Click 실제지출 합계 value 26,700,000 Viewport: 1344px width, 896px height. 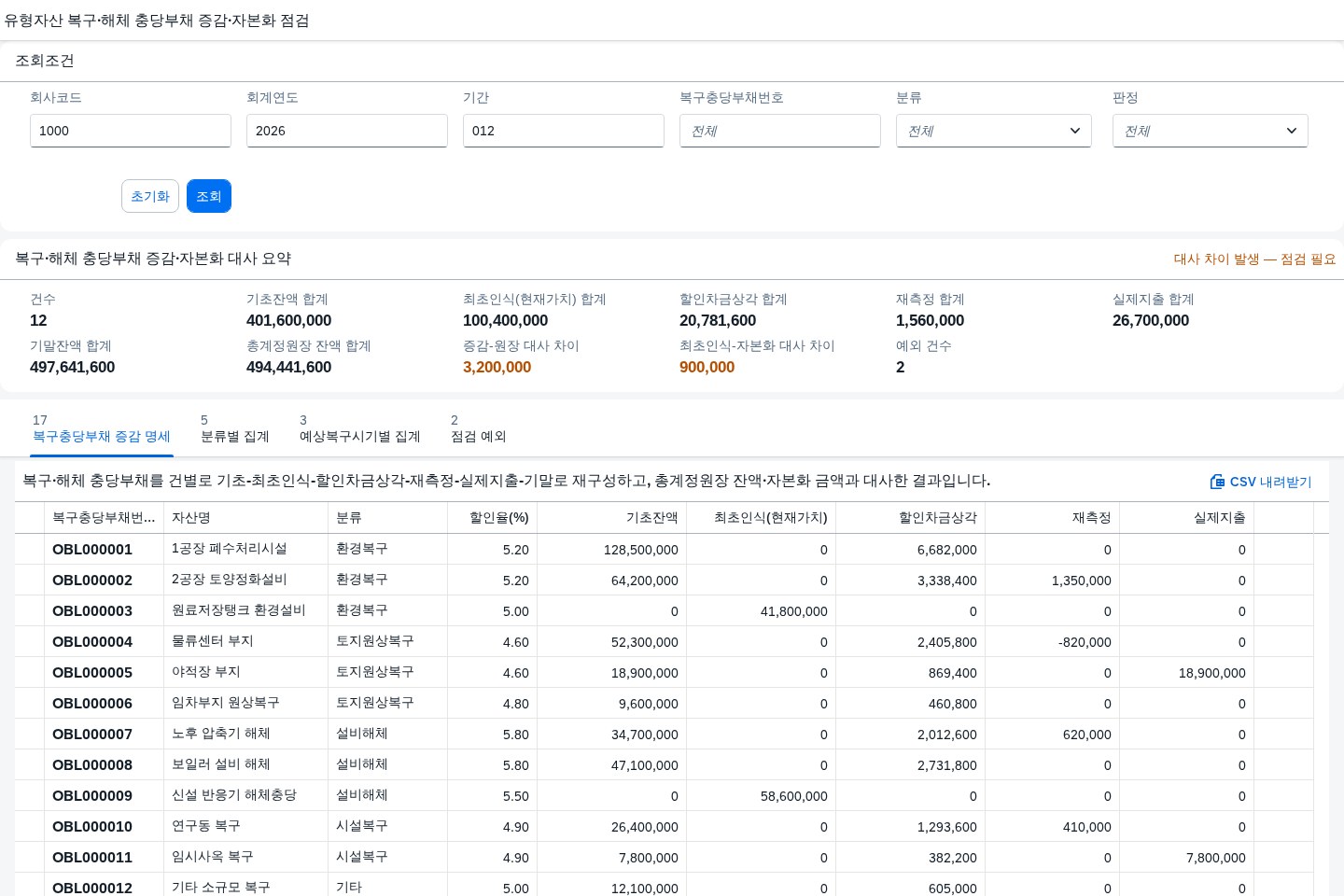[1151, 321]
